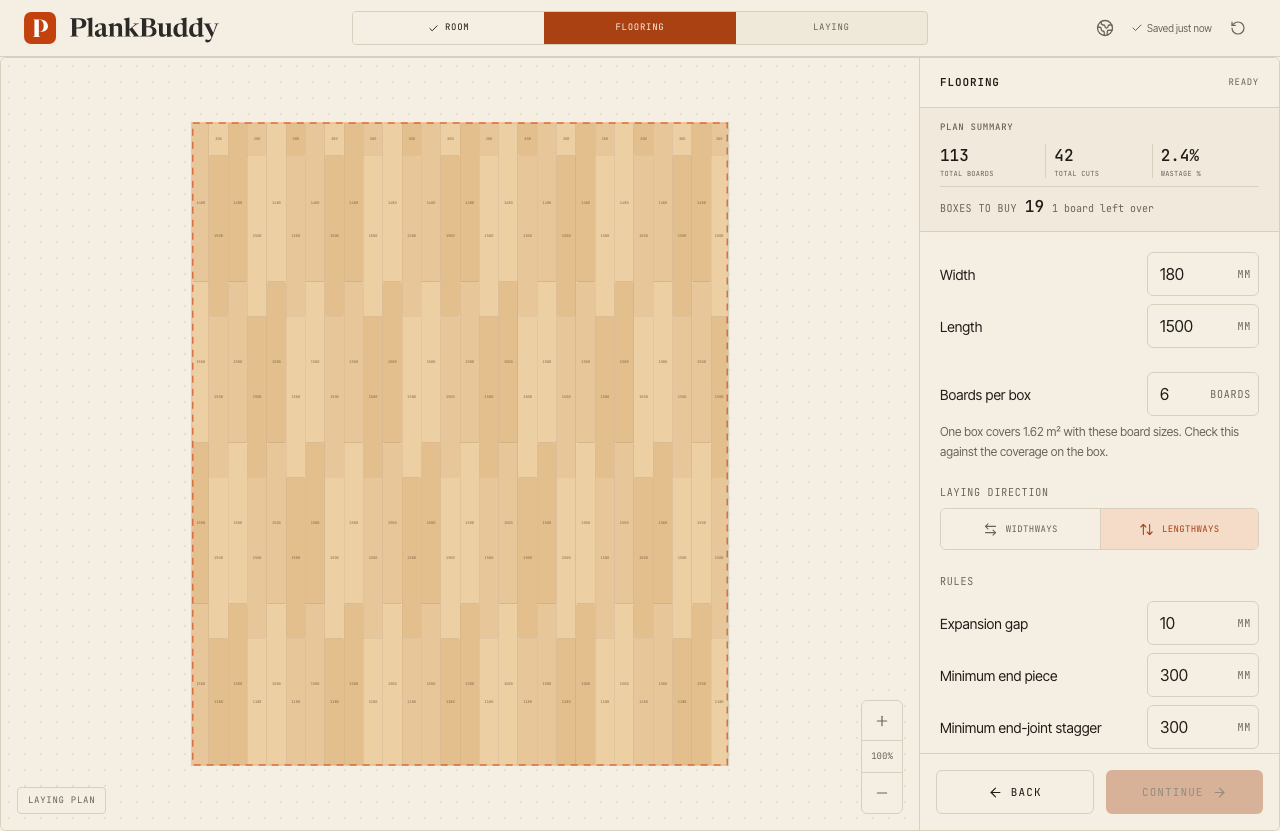Screen dimensions: 1280x831
Task: Click the PlankBuddy logo icon
Action: (40, 28)
